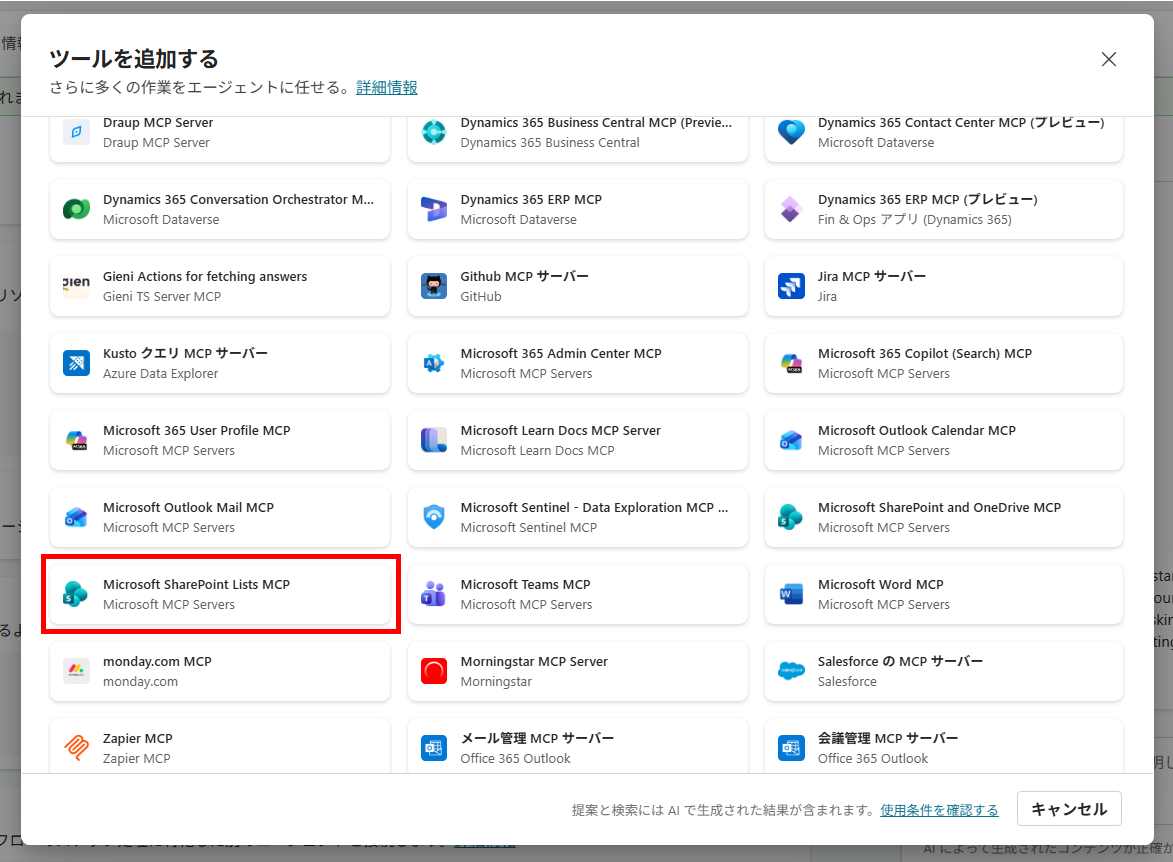
Task: Click the Morningstar MCP Server red icon
Action: (434, 672)
